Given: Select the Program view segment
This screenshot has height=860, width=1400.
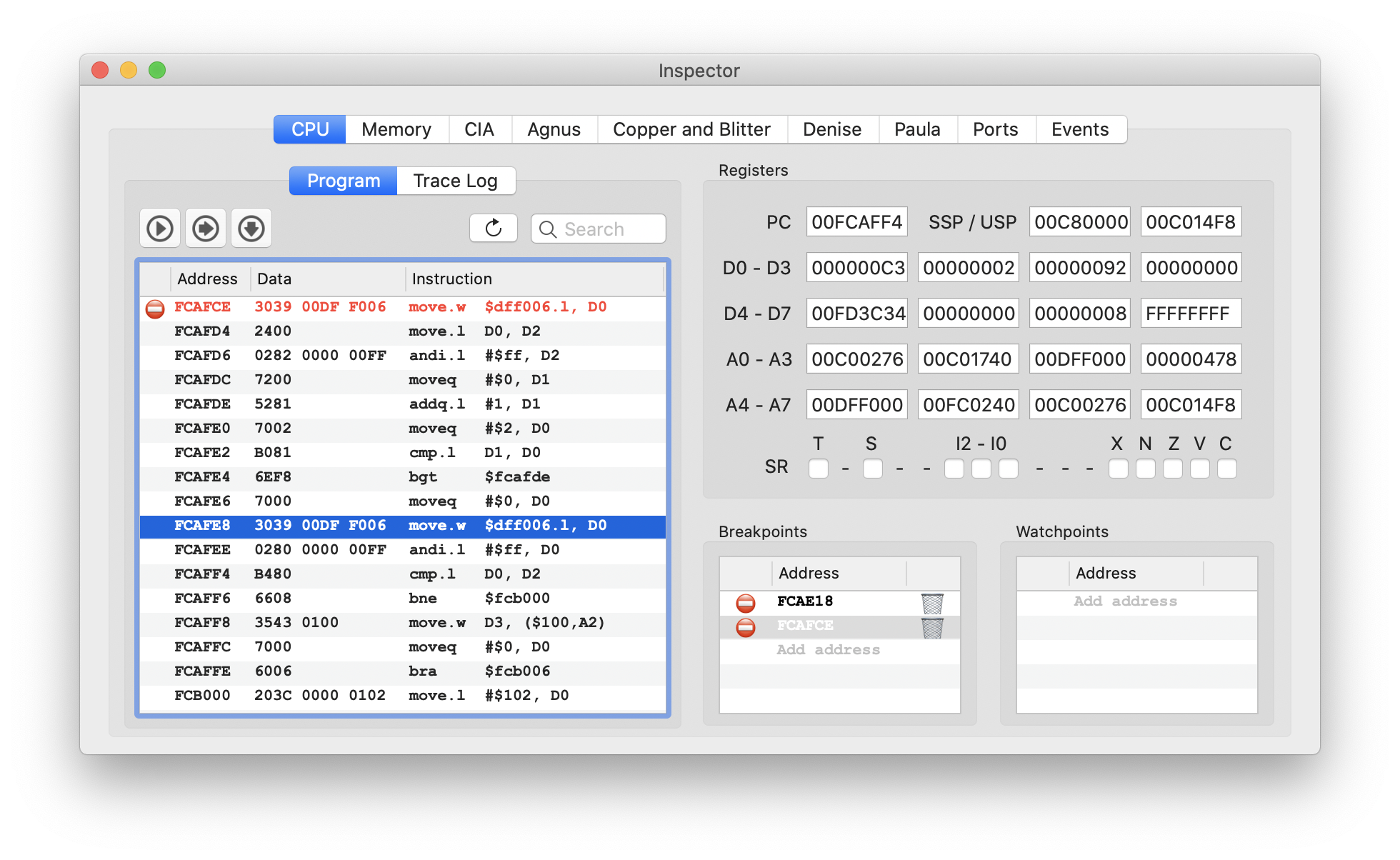Looking at the screenshot, I should (x=344, y=181).
